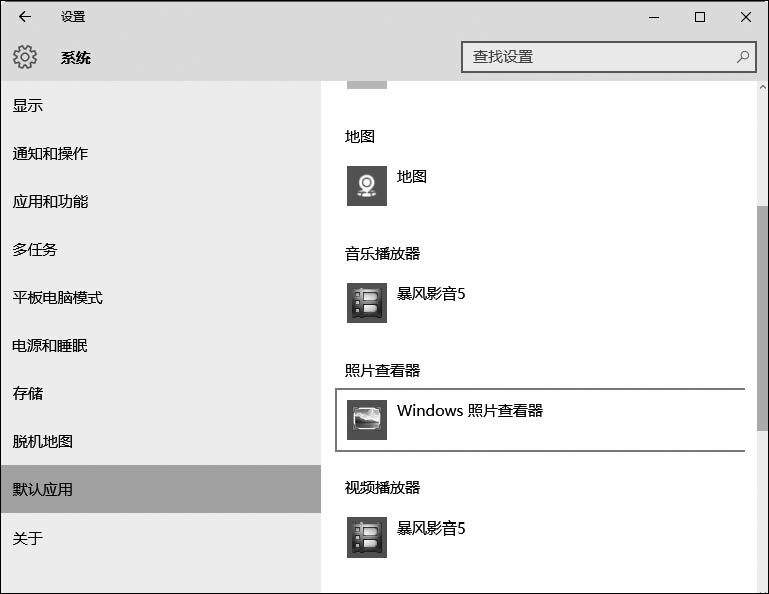Click the 系统 title text
Image resolution: width=769 pixels, height=594 pixels.
76,57
